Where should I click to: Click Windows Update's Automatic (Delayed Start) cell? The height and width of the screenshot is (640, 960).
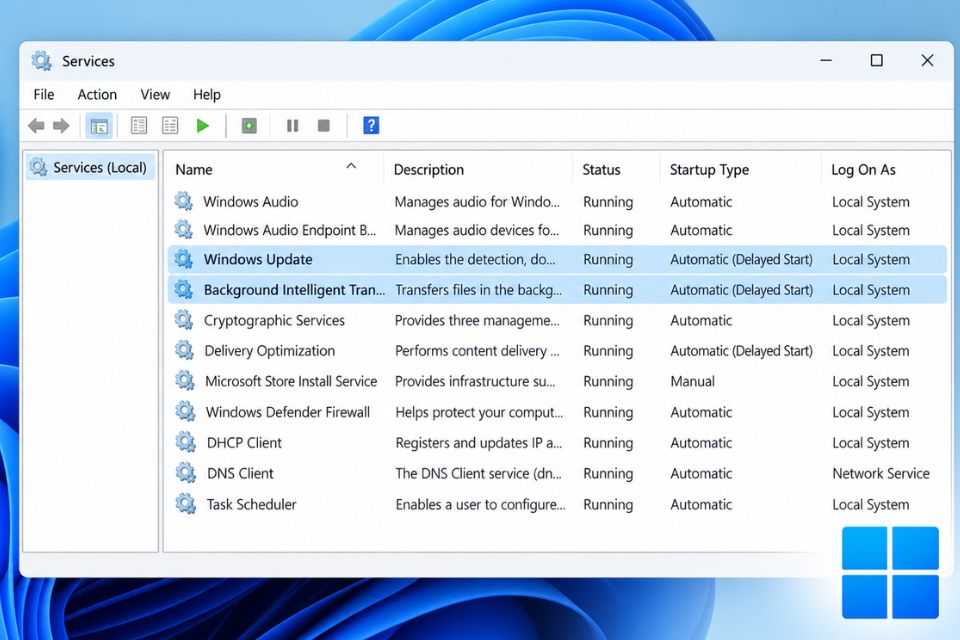pos(741,260)
